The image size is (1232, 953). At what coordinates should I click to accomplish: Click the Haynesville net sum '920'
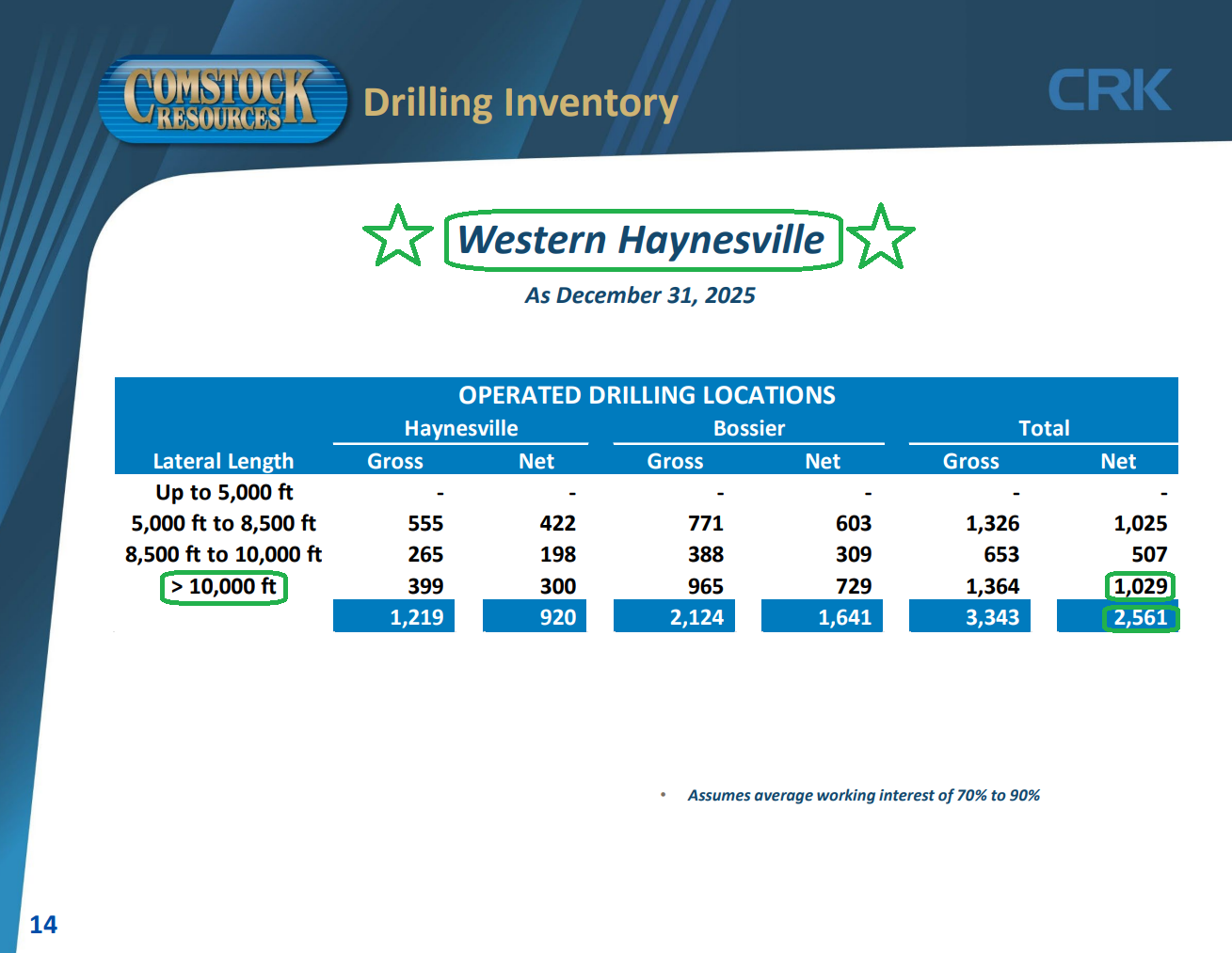pos(558,617)
